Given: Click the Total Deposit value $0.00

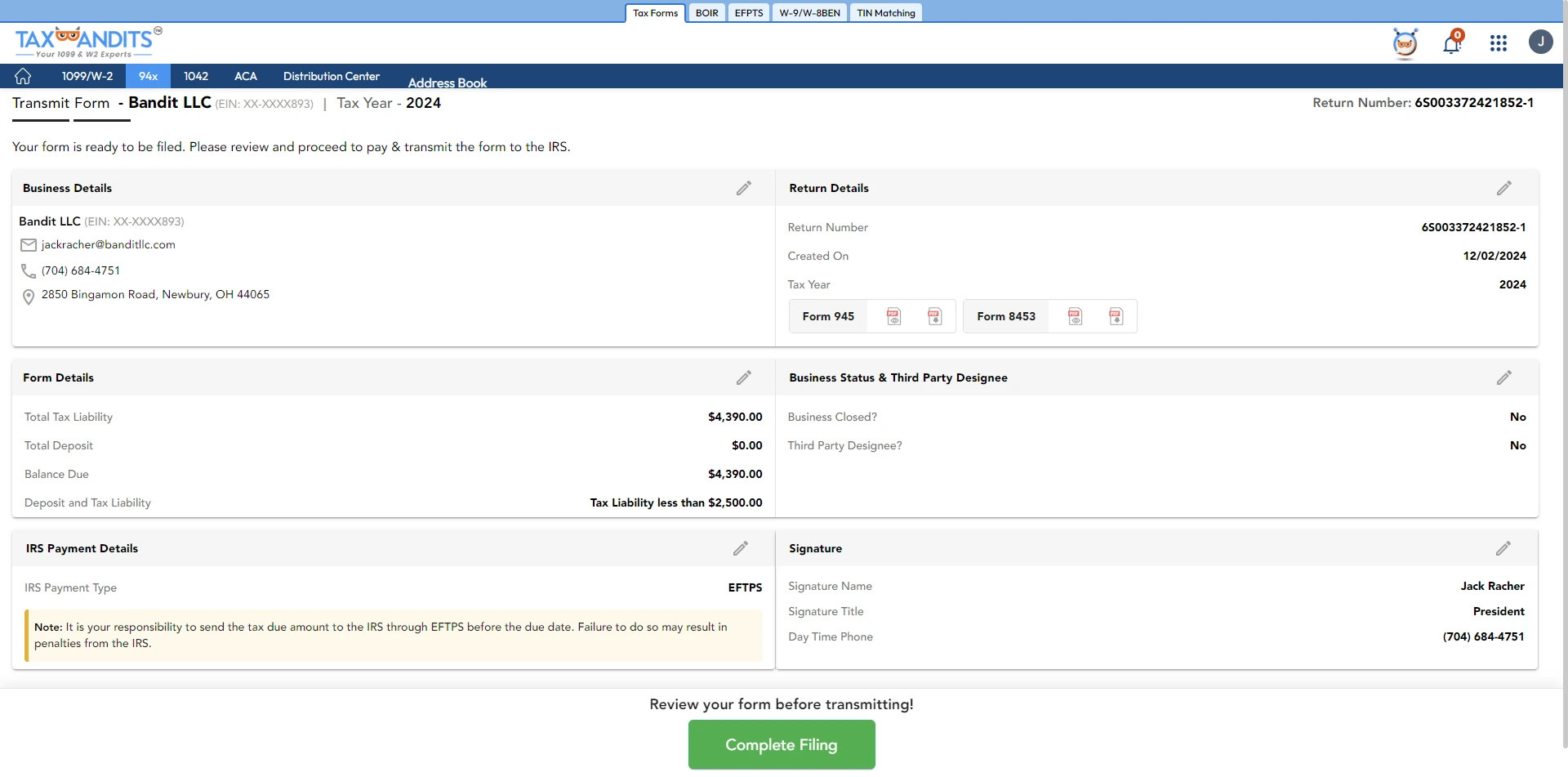Looking at the screenshot, I should 746,445.
